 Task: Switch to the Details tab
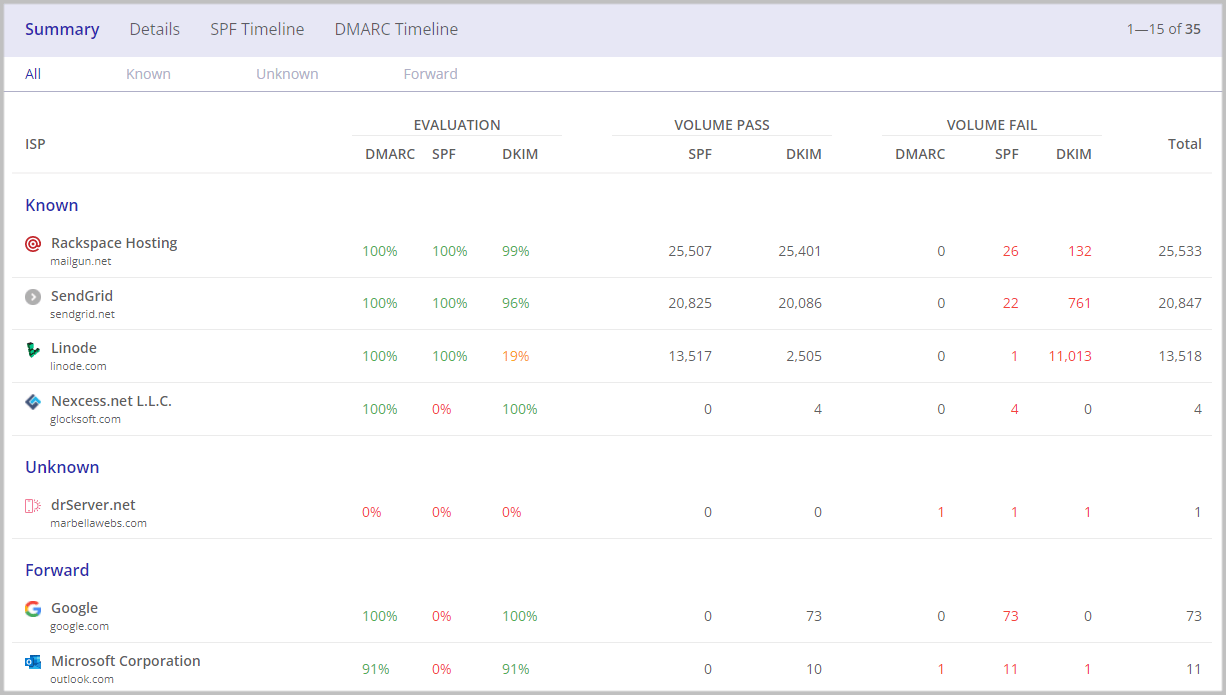coord(155,29)
